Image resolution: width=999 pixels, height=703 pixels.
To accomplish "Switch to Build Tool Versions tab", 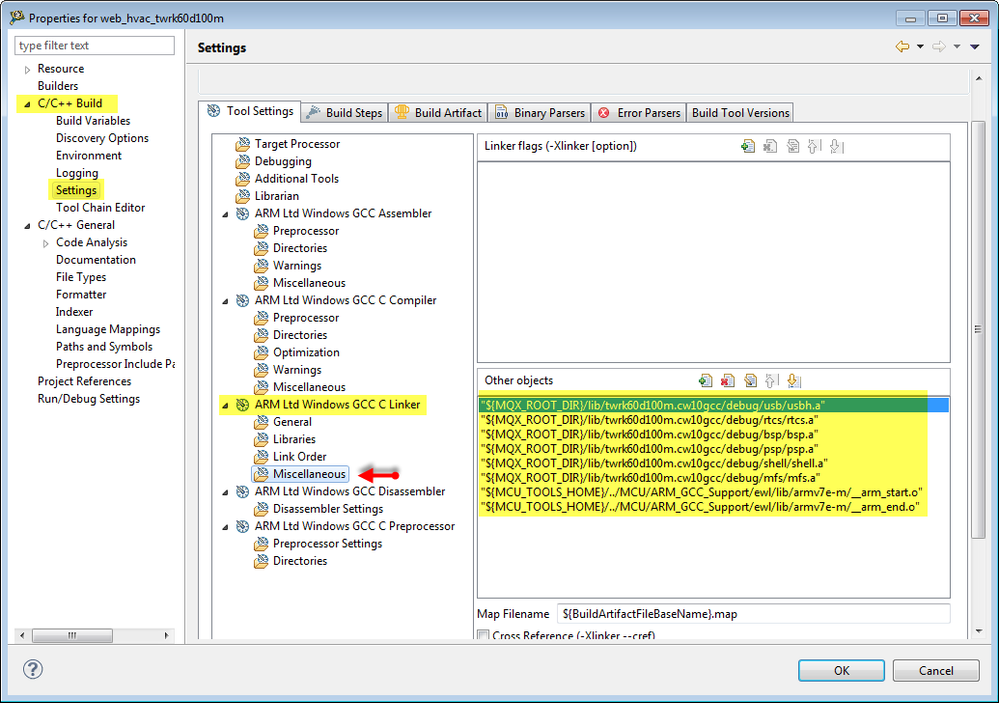I will pos(740,113).
